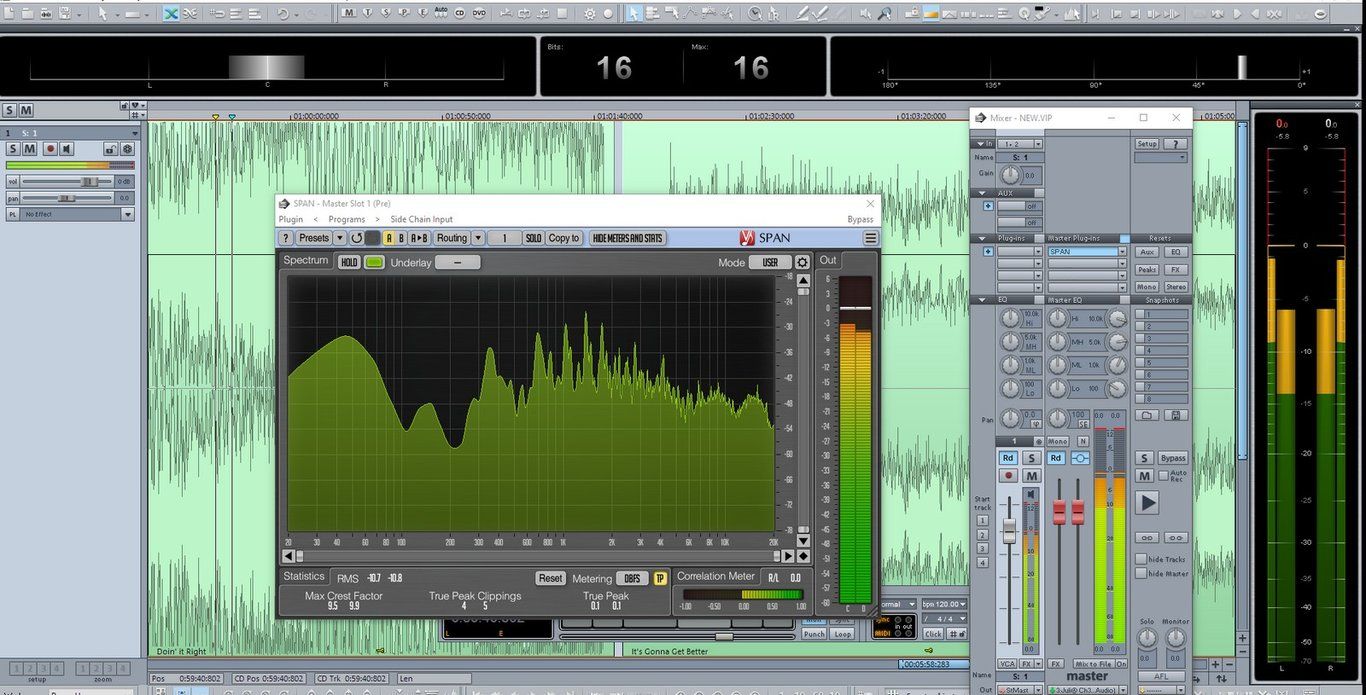Click mixer play button
Image resolution: width=1366 pixels, height=695 pixels.
[1148, 503]
